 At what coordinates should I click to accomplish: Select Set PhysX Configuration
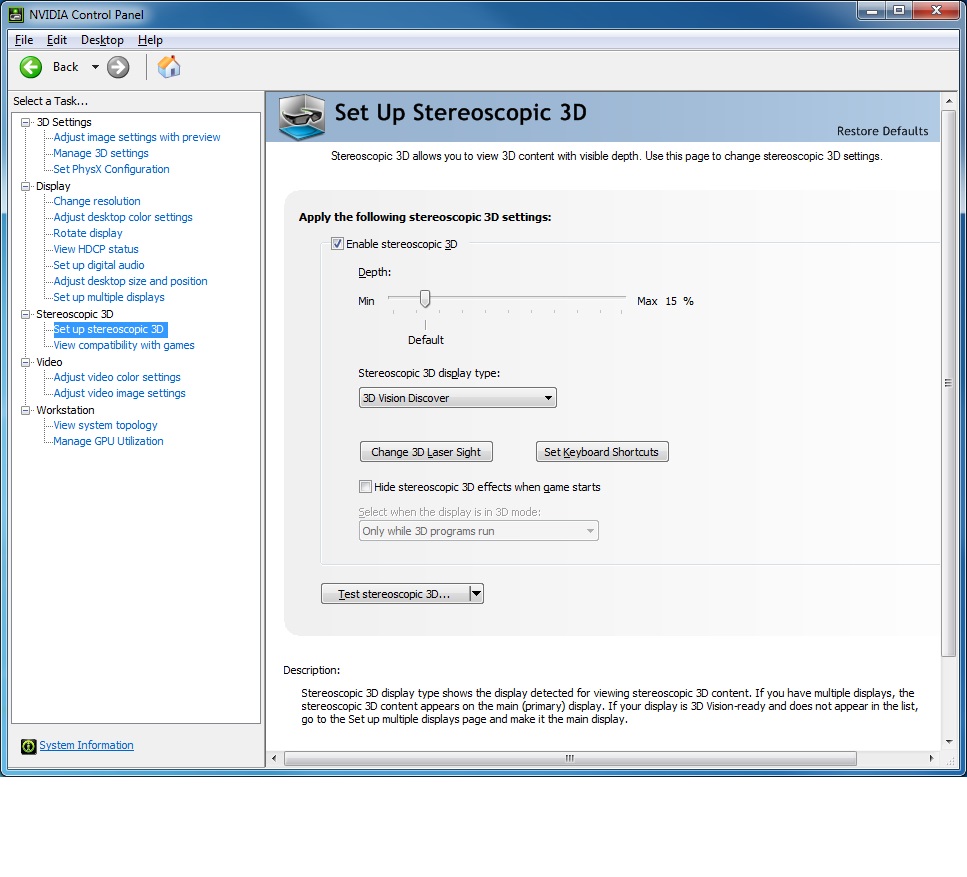(x=111, y=169)
